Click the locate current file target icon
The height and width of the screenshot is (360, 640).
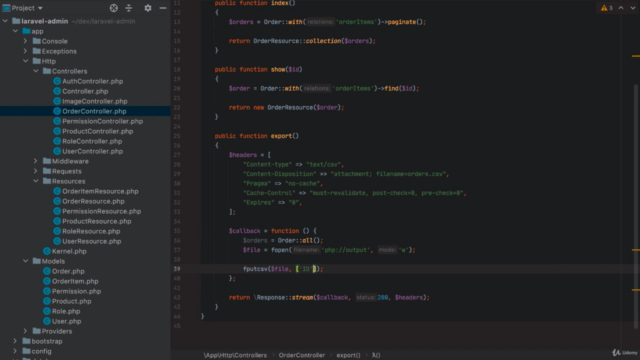click(113, 8)
